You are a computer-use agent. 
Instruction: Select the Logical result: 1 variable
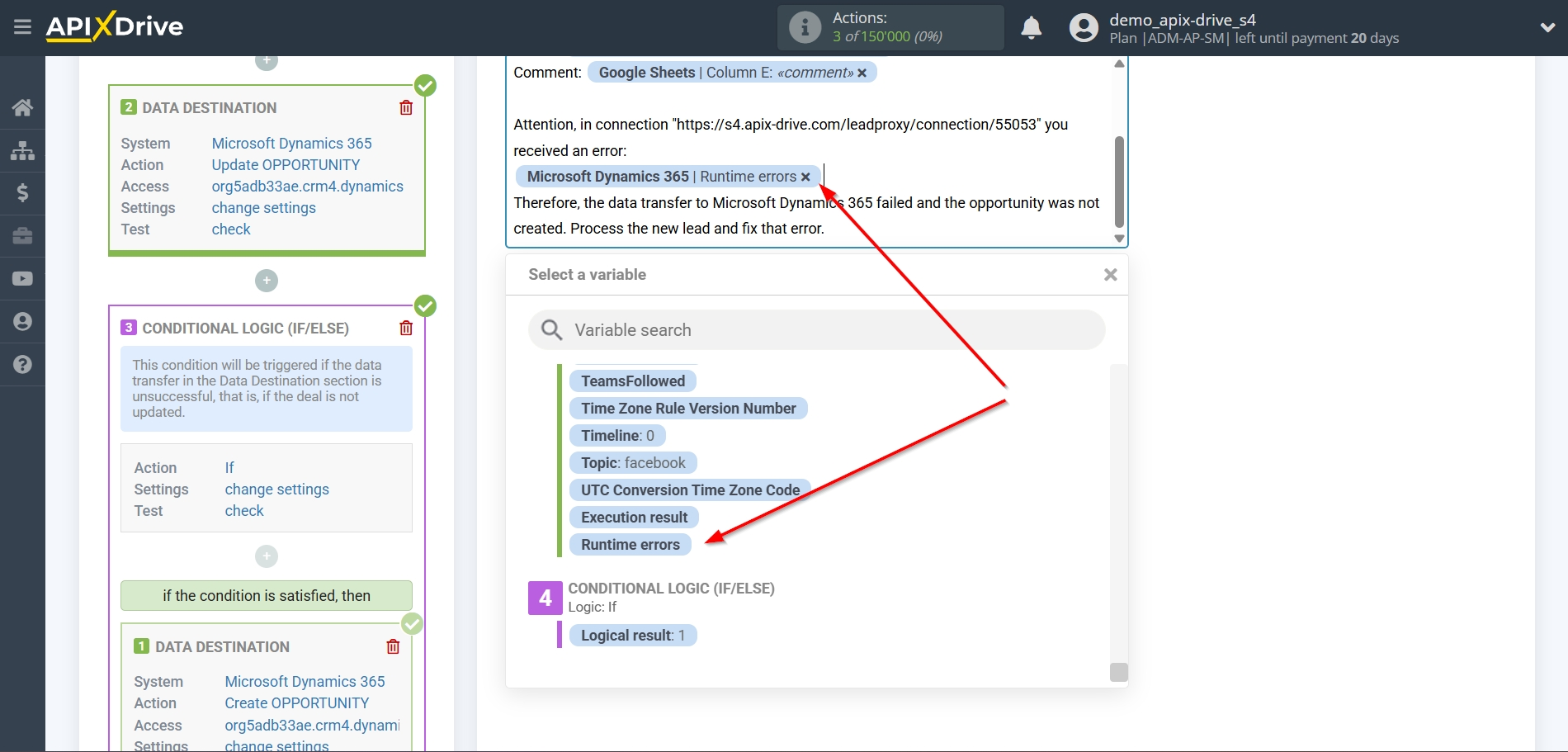[x=633, y=636]
